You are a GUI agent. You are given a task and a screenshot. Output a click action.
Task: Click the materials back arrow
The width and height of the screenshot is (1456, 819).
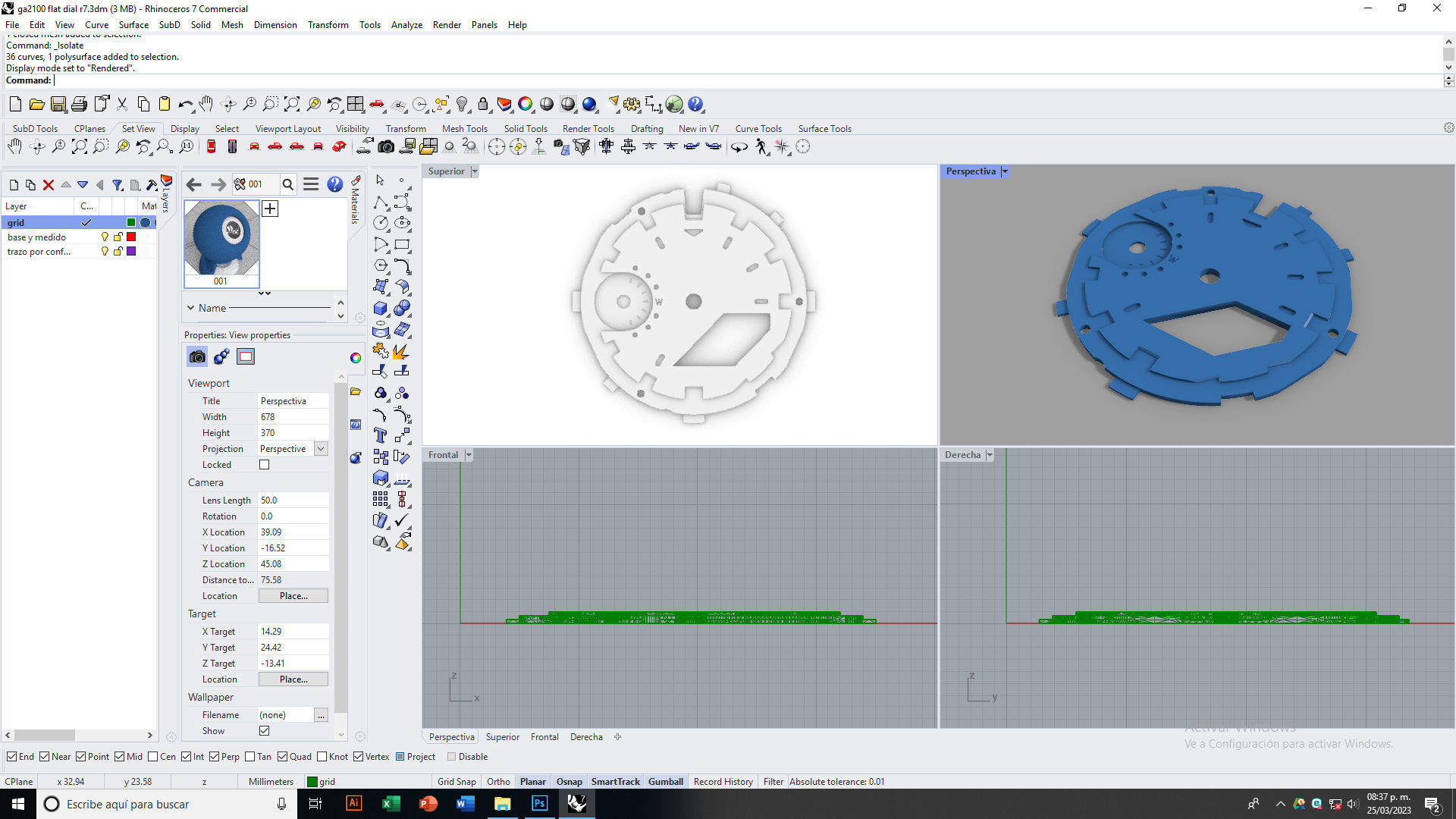(194, 184)
